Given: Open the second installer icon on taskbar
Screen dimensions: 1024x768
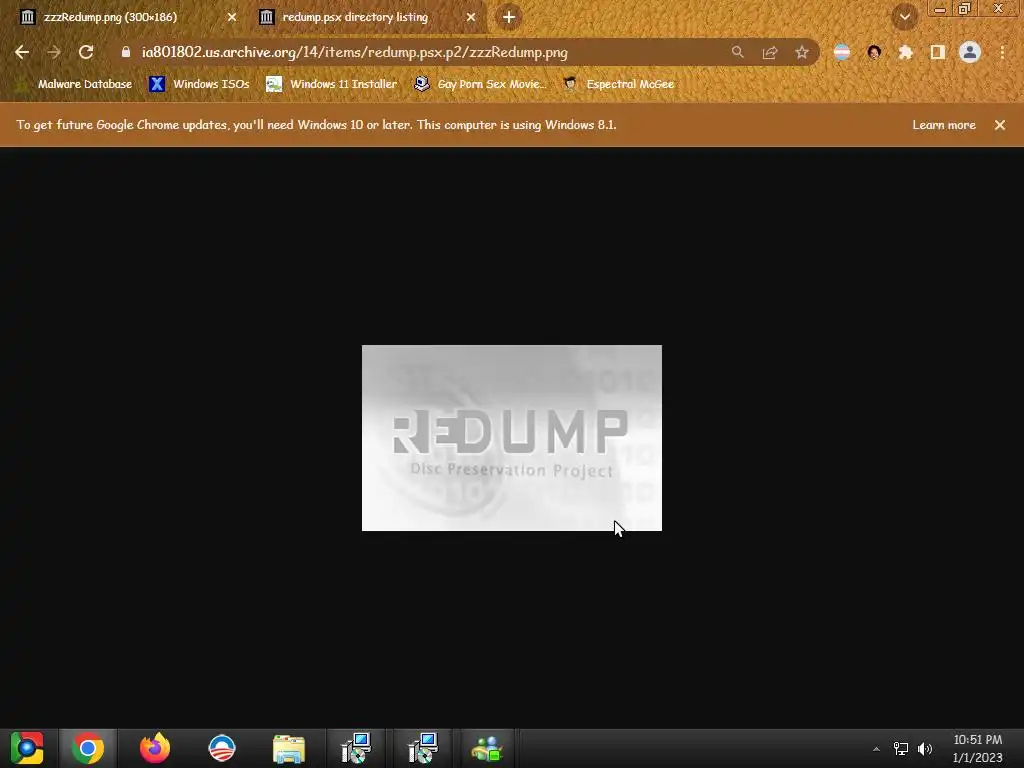Looking at the screenshot, I should (x=423, y=748).
